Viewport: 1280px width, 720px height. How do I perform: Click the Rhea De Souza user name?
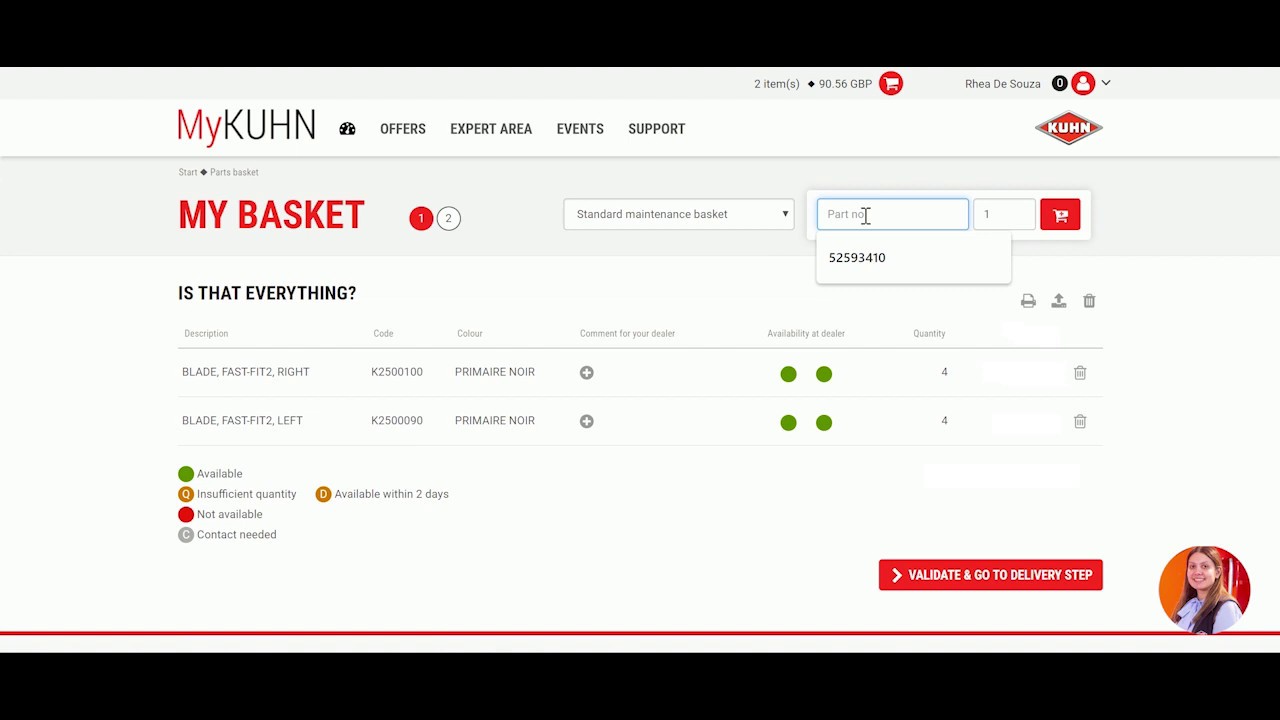1003,84
